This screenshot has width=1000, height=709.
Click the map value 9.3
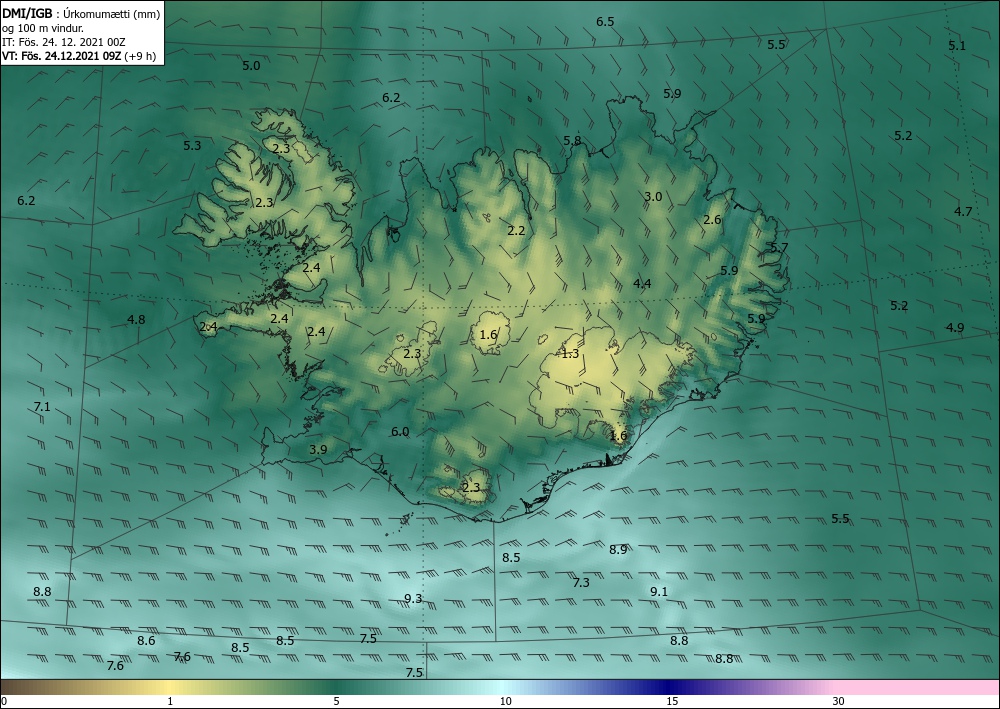tap(413, 598)
